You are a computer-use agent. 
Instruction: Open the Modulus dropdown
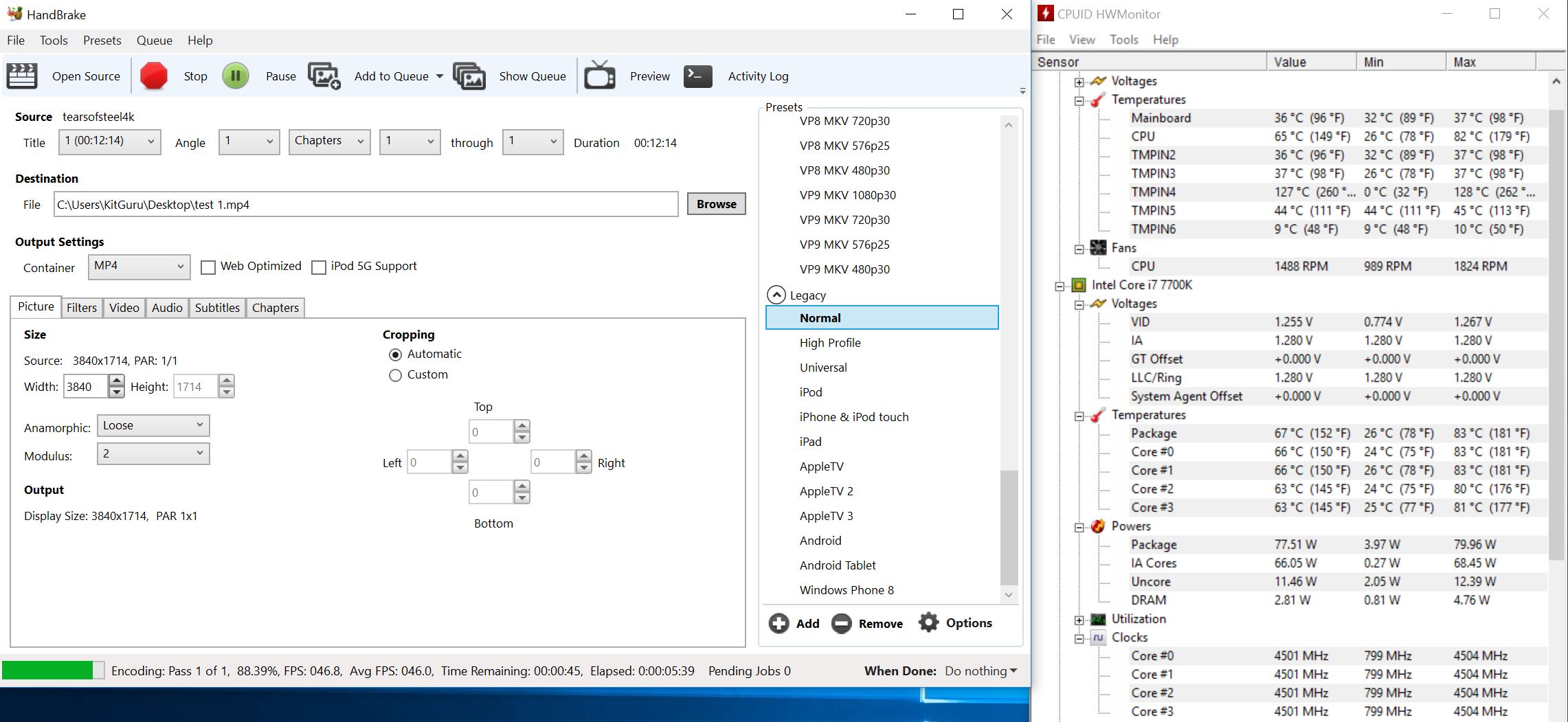point(153,454)
